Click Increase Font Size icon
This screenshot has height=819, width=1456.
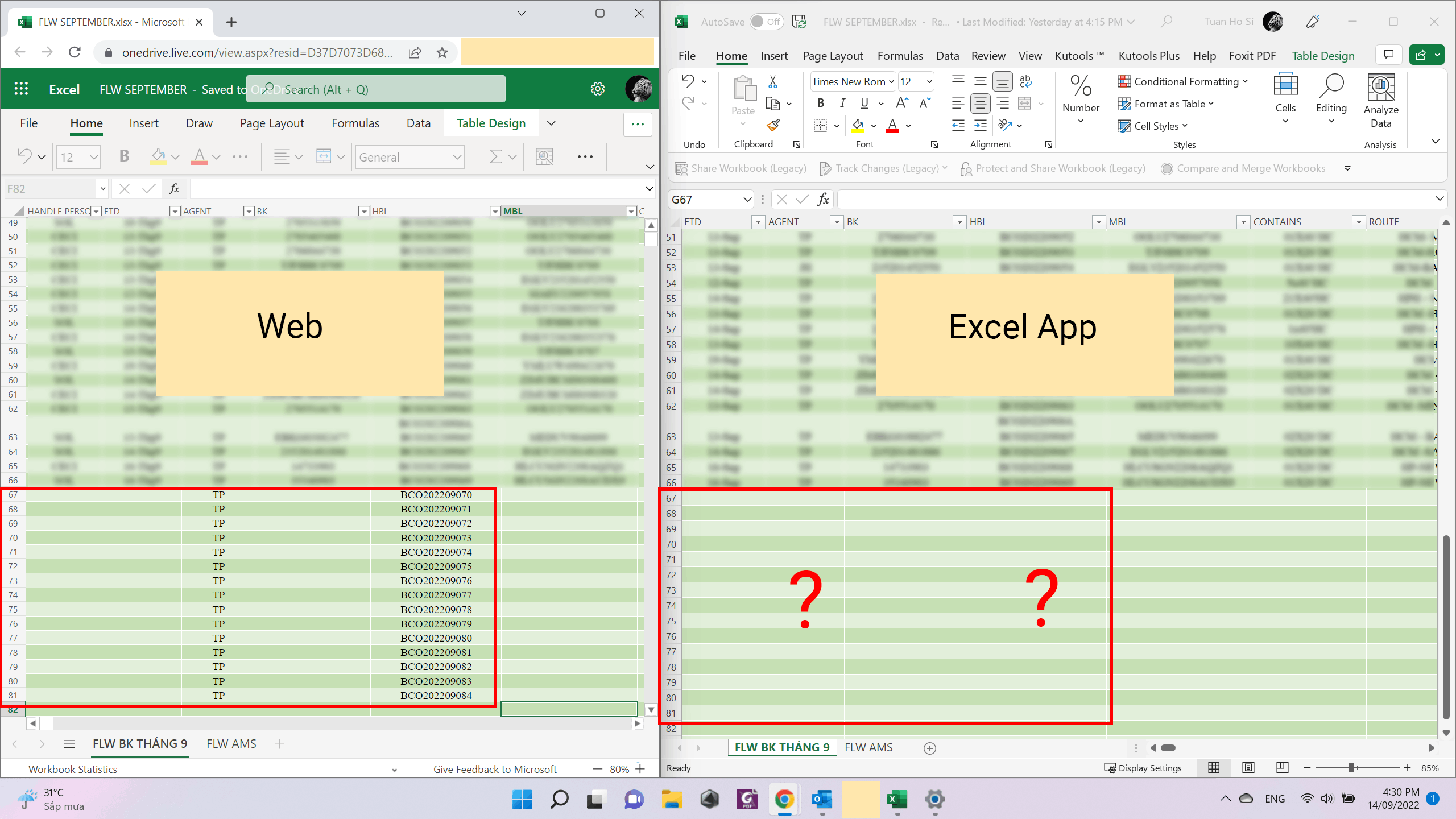coord(902,103)
